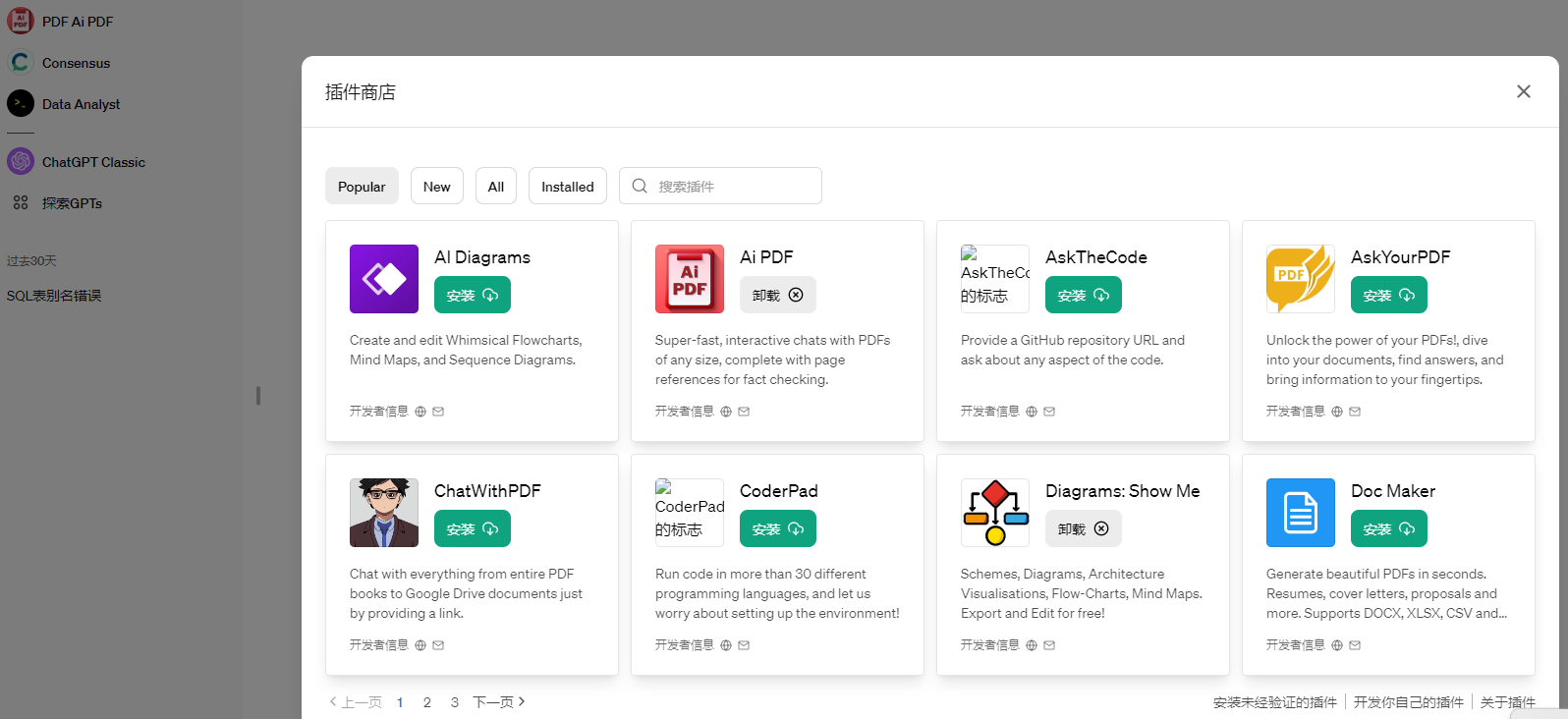1568x719 pixels.
Task: Click the AskTheCode broken image logo
Action: (995, 279)
